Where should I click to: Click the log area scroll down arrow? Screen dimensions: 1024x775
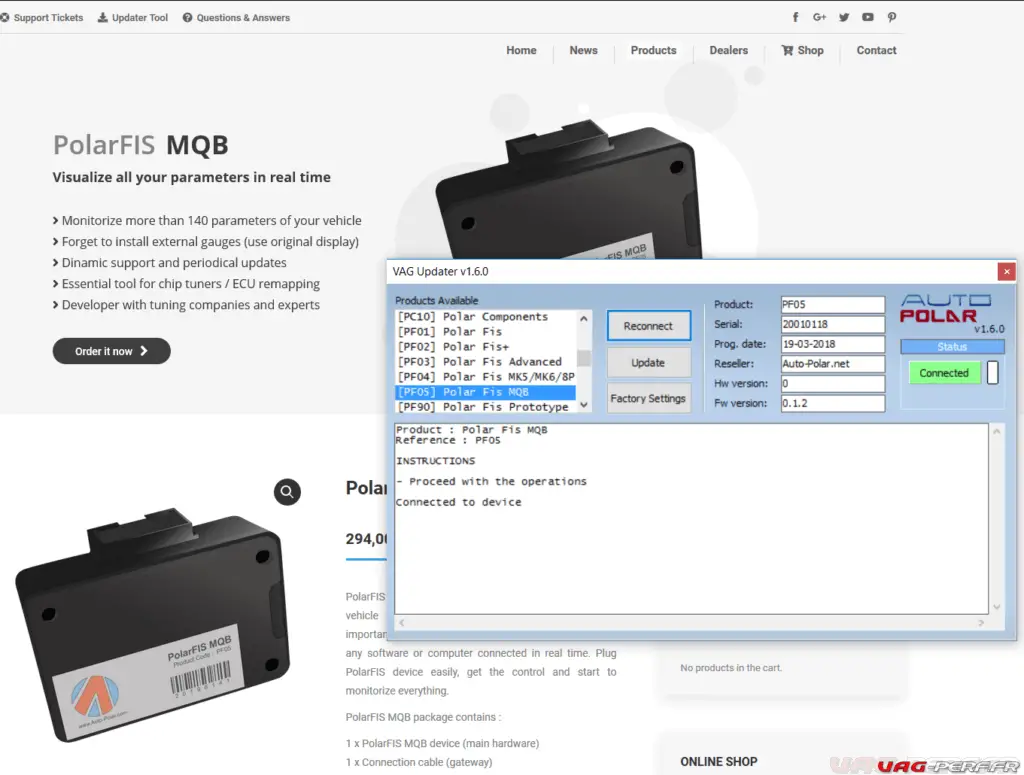(997, 607)
